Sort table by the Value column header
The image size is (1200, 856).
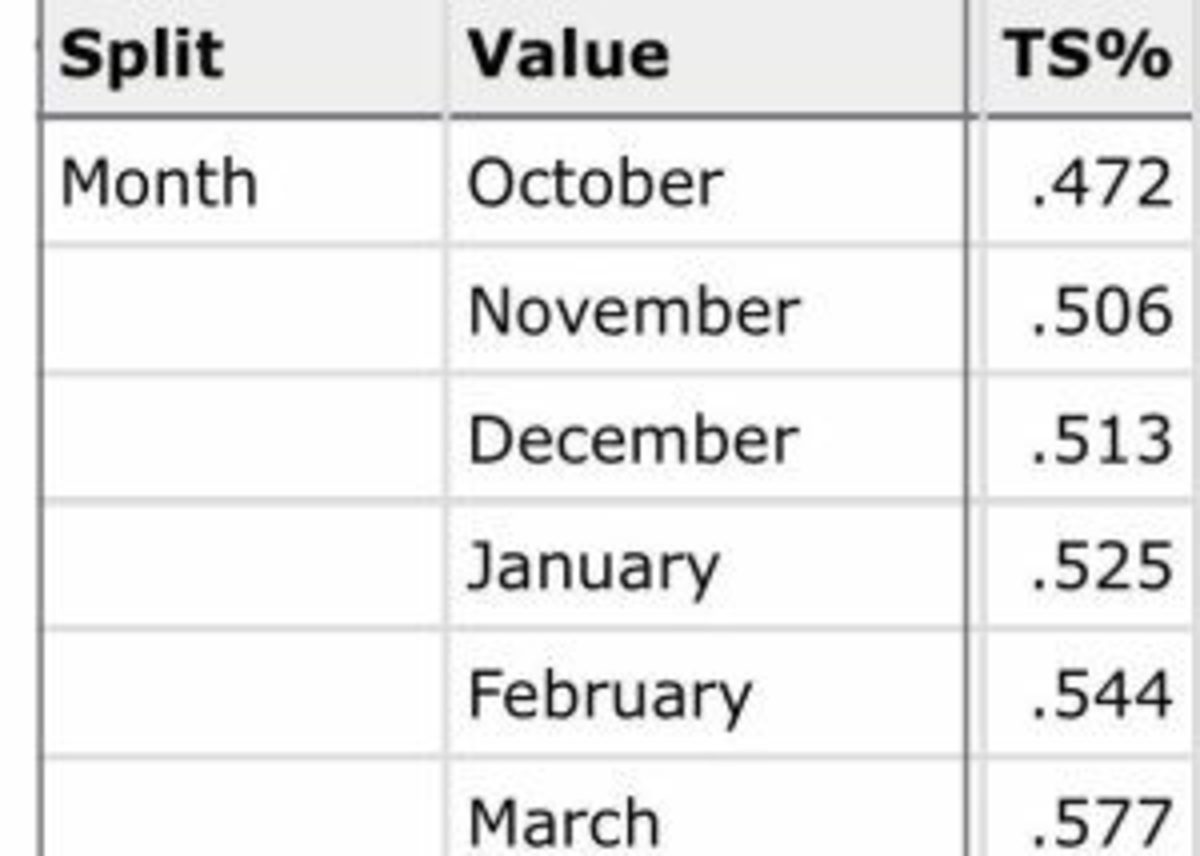tap(568, 54)
